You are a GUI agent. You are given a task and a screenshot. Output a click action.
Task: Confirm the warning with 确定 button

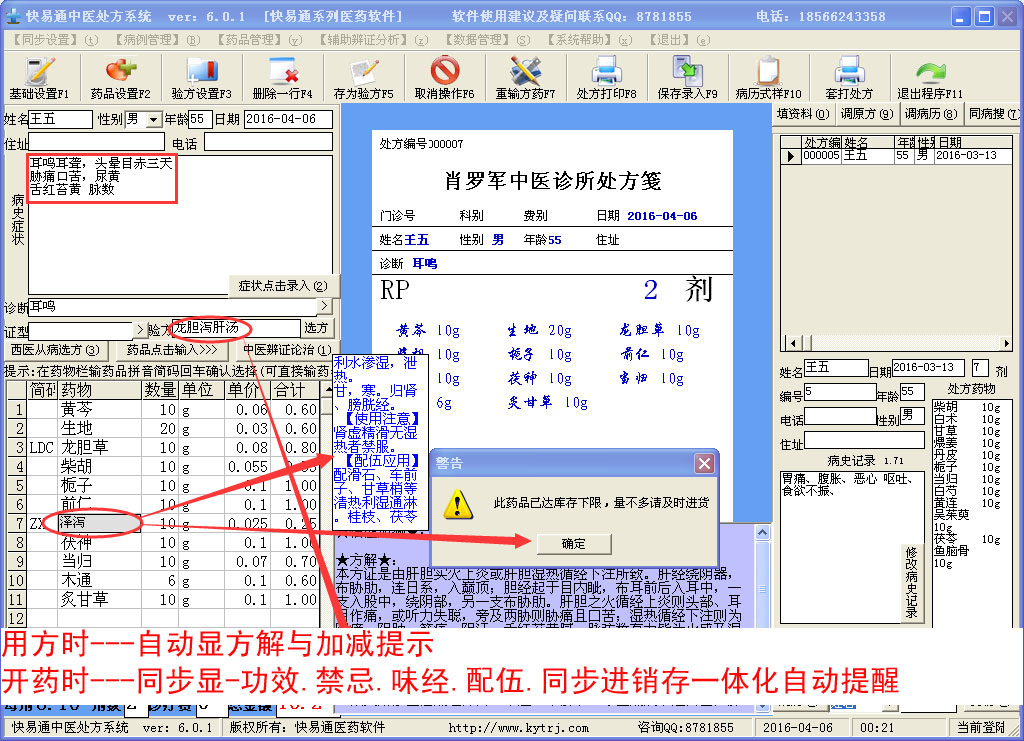pos(574,543)
